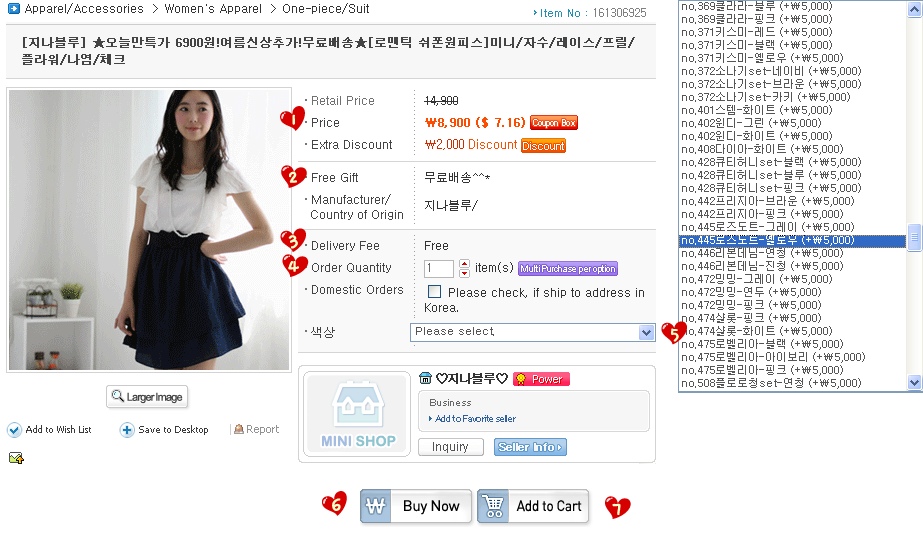Open the Apparel/Accessories breadcrumb link

(84, 9)
